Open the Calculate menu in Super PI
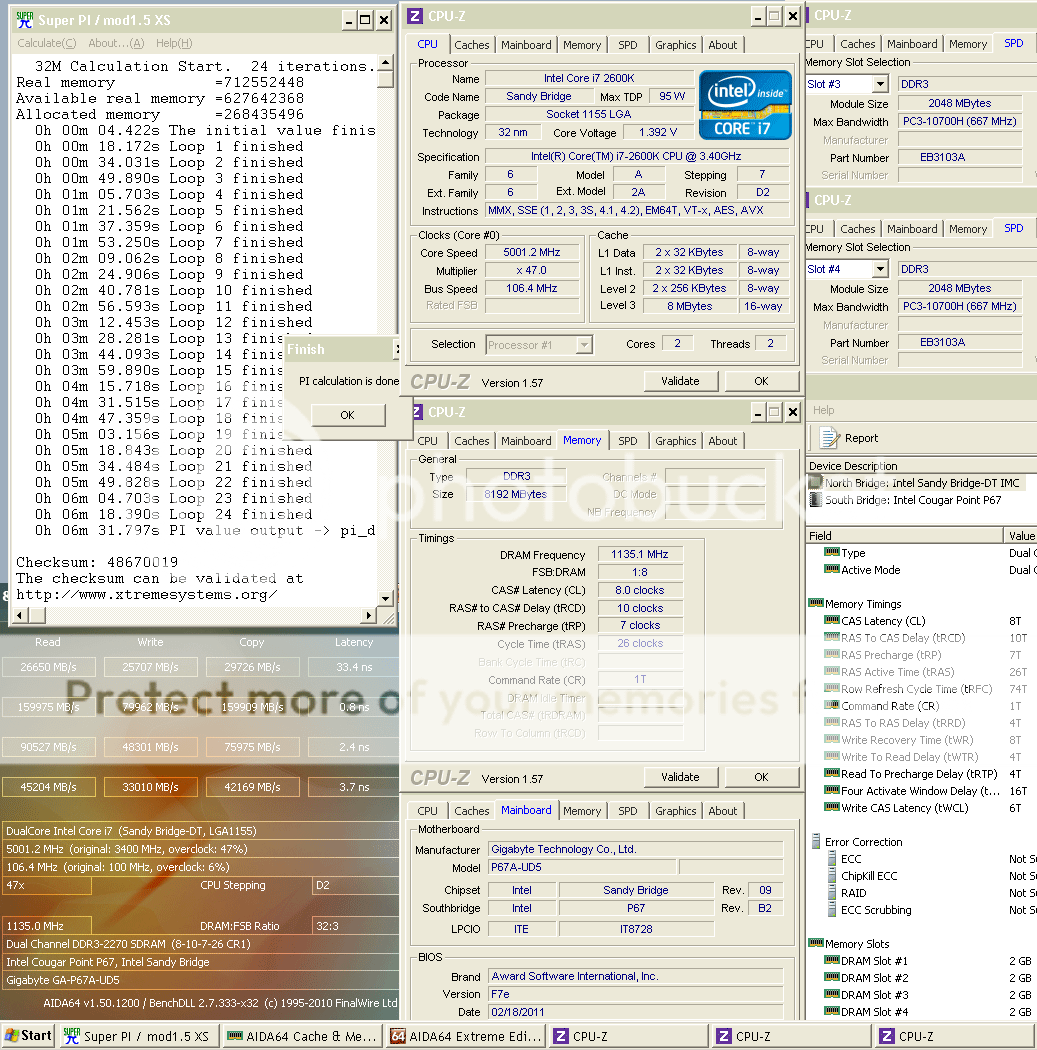The image size is (1037, 1050). [x=46, y=43]
